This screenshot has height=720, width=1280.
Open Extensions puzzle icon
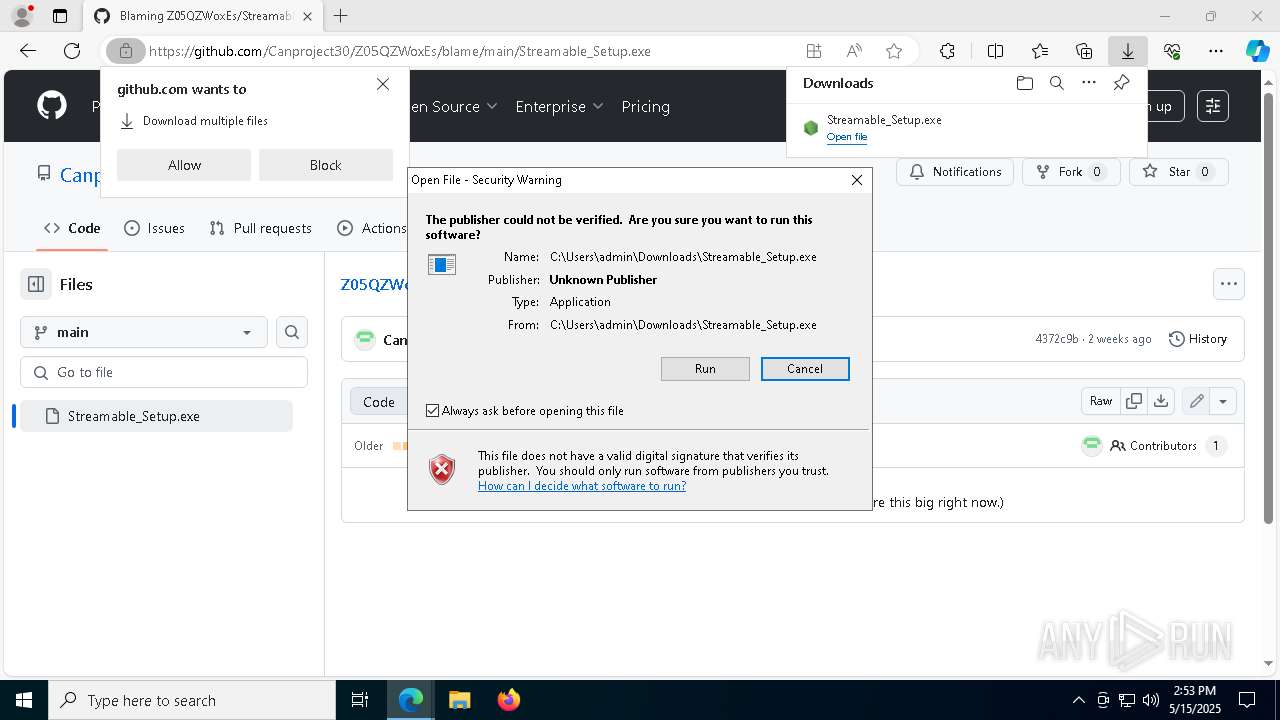coord(947,51)
